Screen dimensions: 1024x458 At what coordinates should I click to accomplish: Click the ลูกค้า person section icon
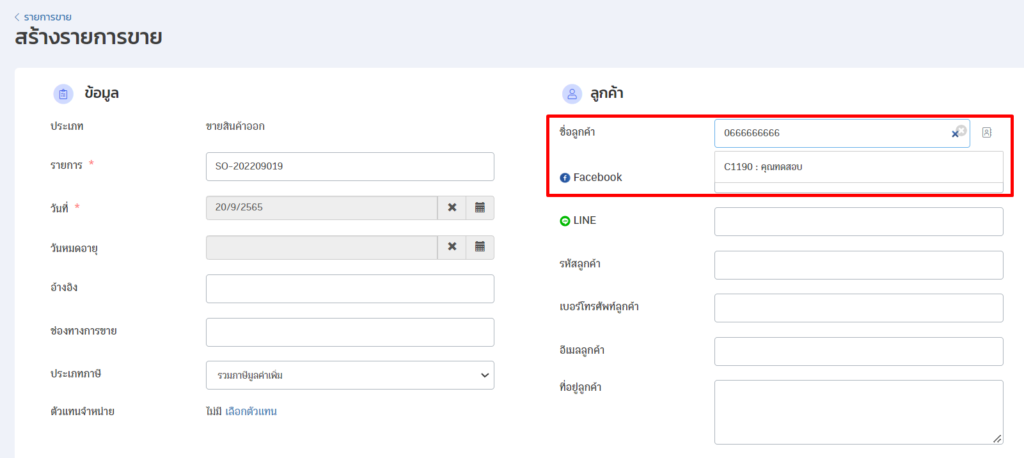(572, 94)
